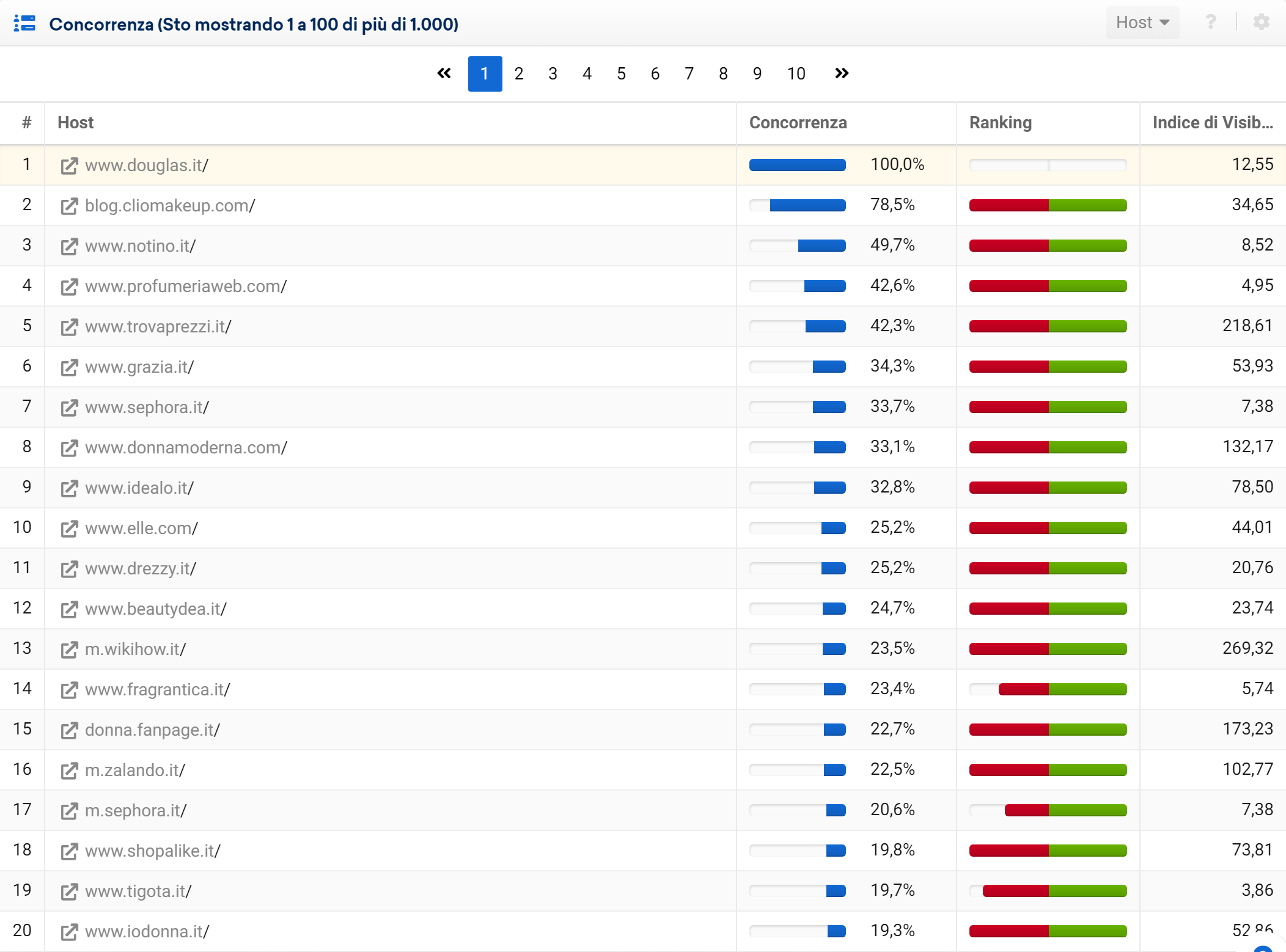
Task: Open the www.douglas.it/ host link
Action: 147,166
